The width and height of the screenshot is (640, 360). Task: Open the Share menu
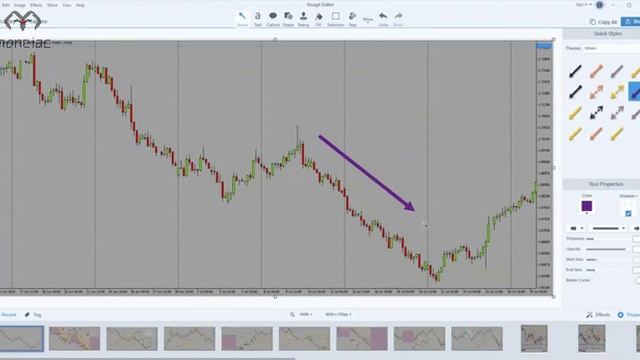52,5
